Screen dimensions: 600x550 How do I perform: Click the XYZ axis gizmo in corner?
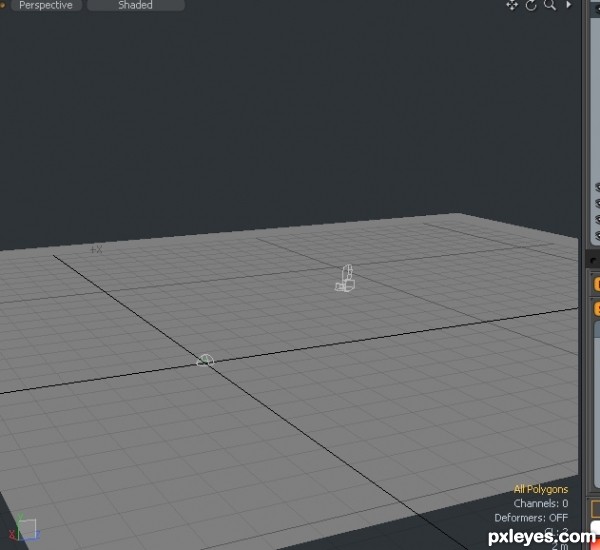[25, 528]
